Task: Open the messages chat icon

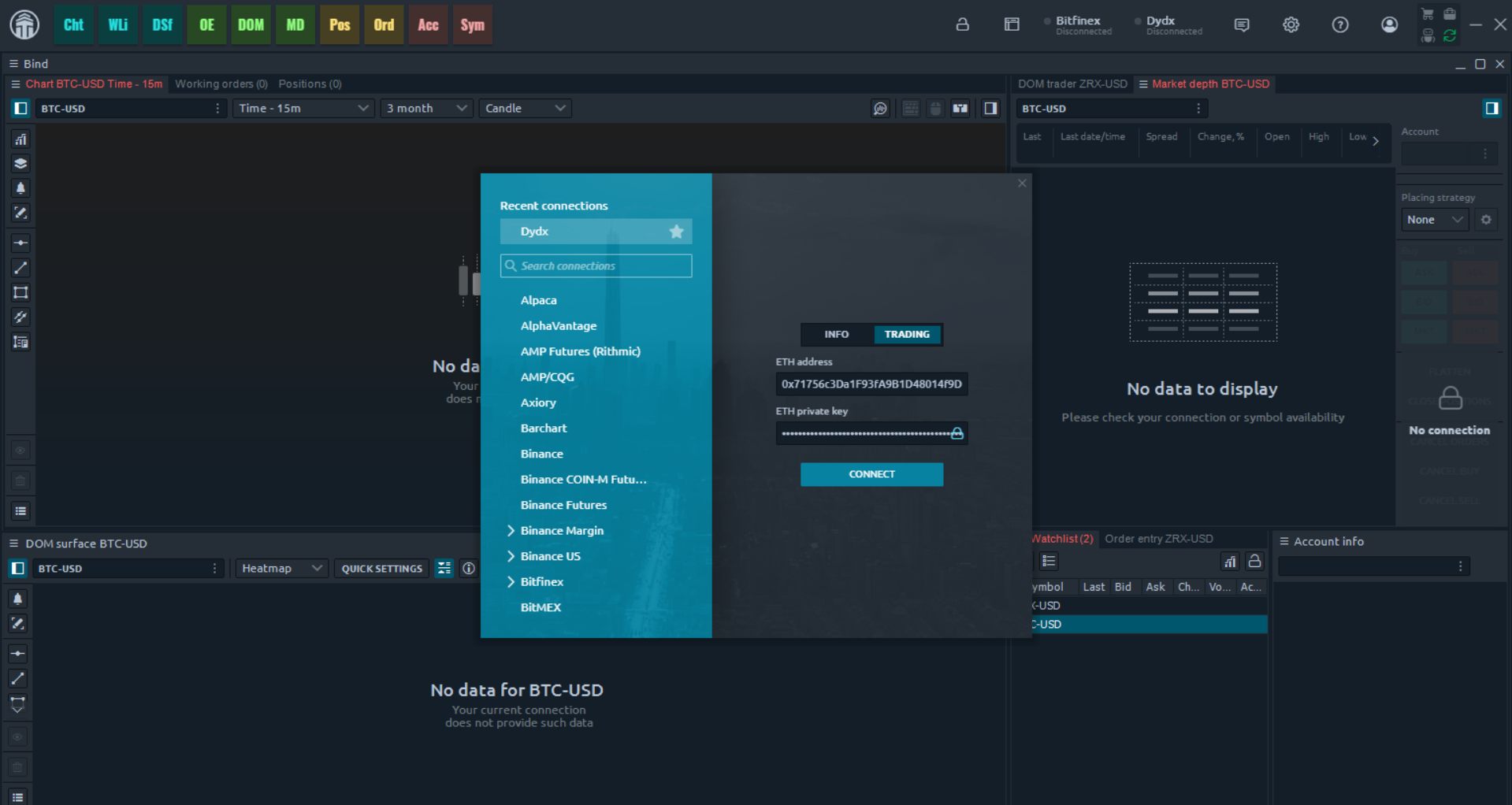Action: 1242,24
